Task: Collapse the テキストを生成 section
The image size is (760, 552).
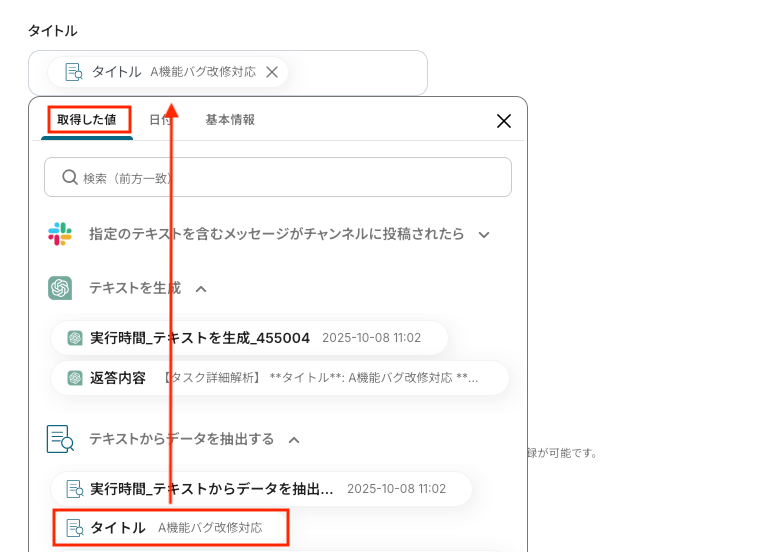Action: pos(201,289)
